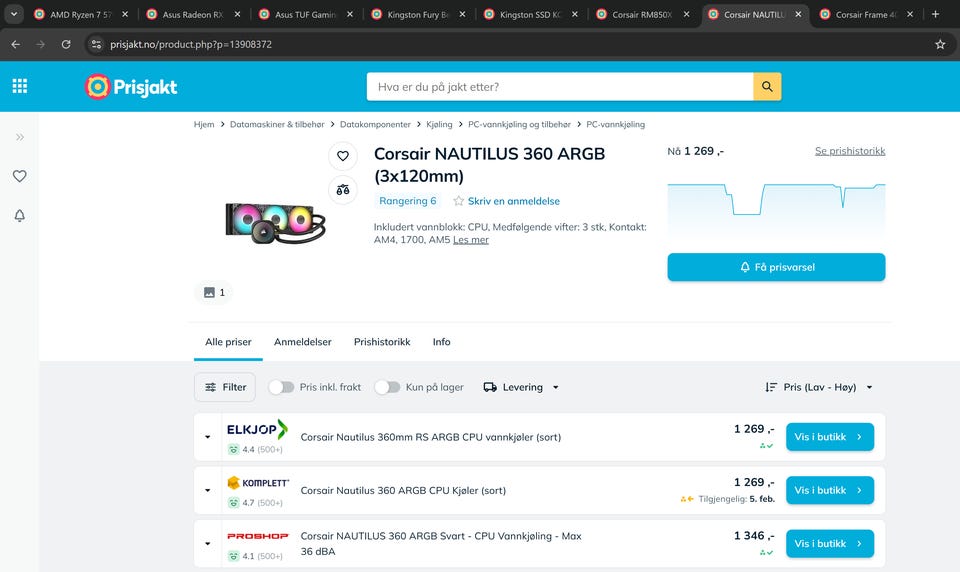The image size is (960, 572).
Task: Bookmark this page with the star icon
Action: coord(940,44)
